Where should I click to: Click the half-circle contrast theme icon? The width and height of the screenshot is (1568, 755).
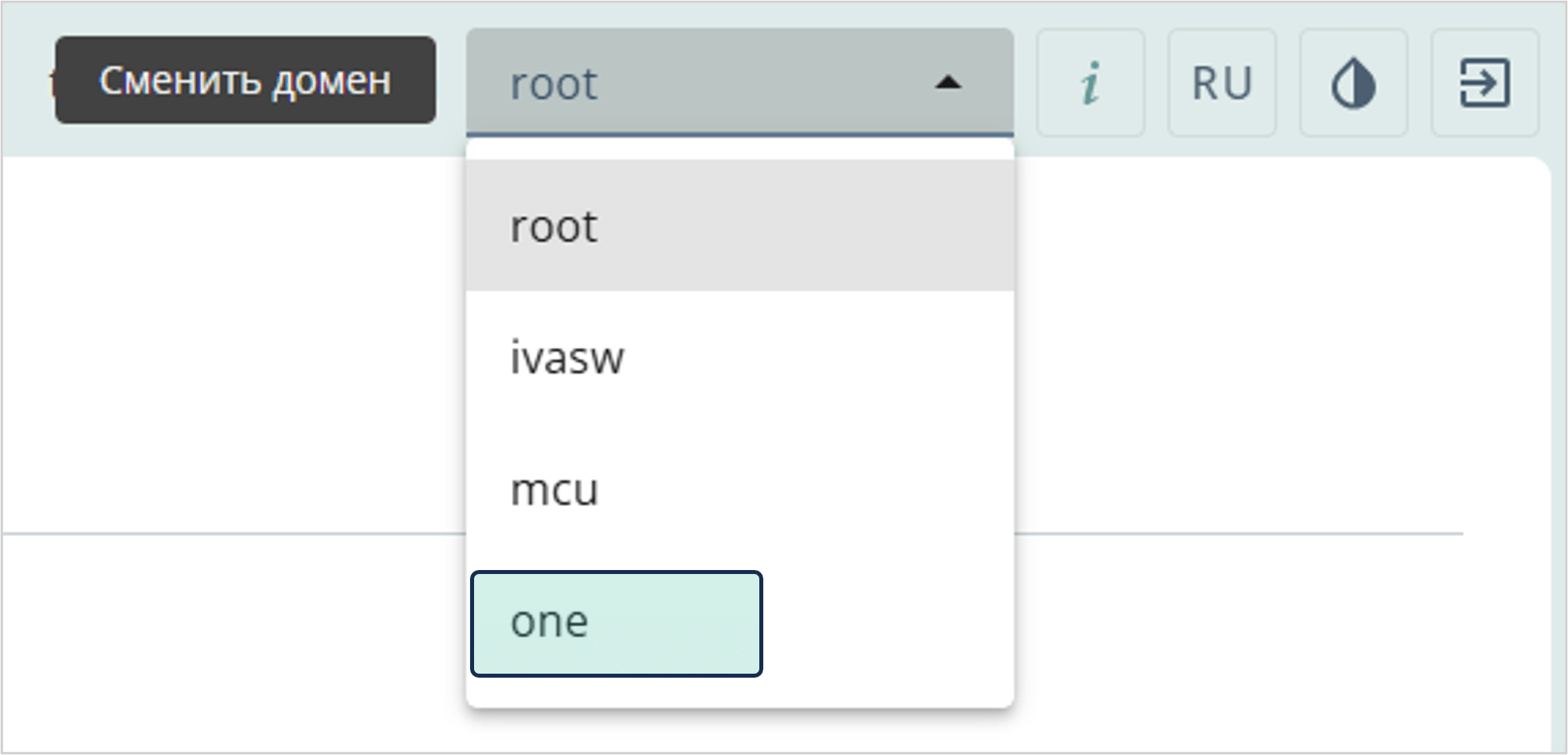click(x=1353, y=83)
